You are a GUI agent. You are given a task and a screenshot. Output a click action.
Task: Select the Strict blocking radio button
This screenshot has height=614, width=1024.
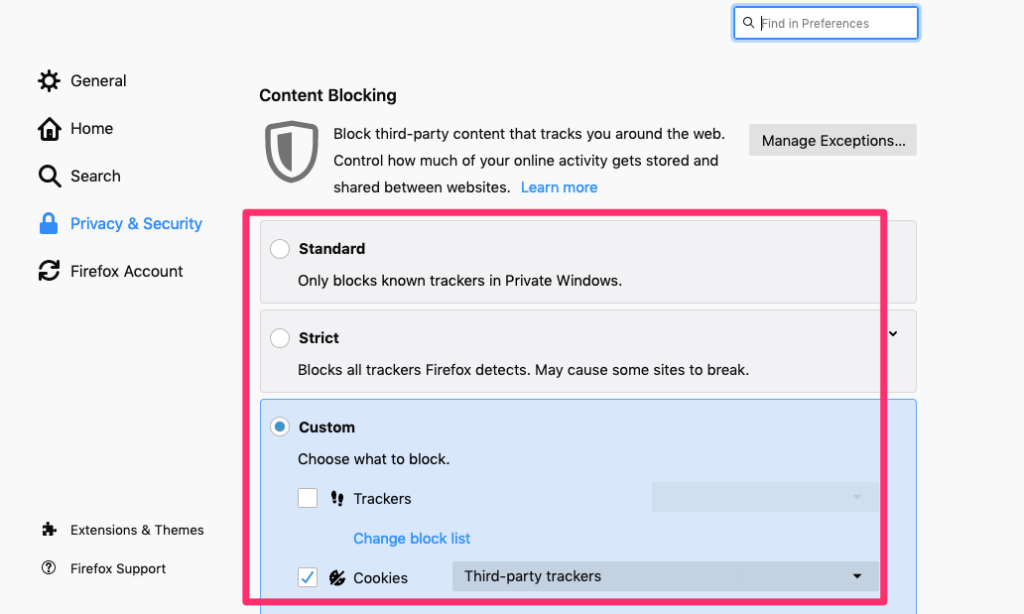click(280, 338)
